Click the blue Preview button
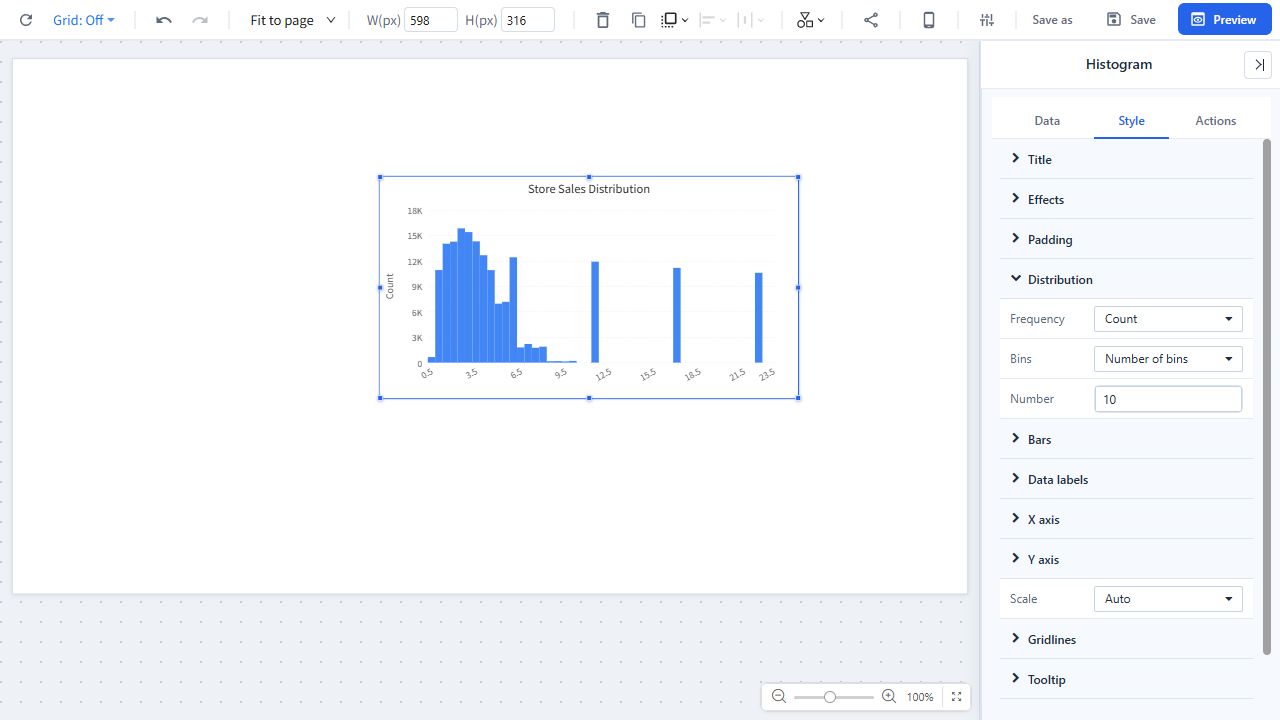The width and height of the screenshot is (1280, 720). coord(1224,20)
